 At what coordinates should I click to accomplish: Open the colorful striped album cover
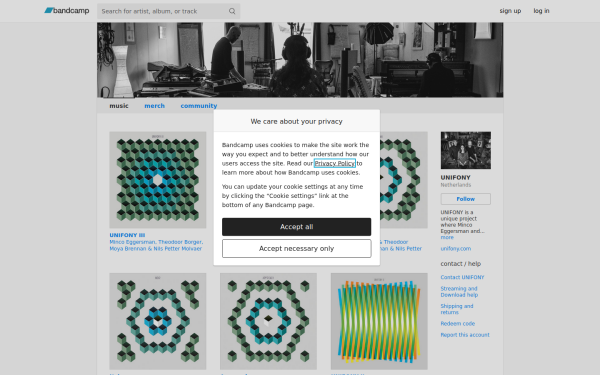pyautogui.click(x=379, y=321)
